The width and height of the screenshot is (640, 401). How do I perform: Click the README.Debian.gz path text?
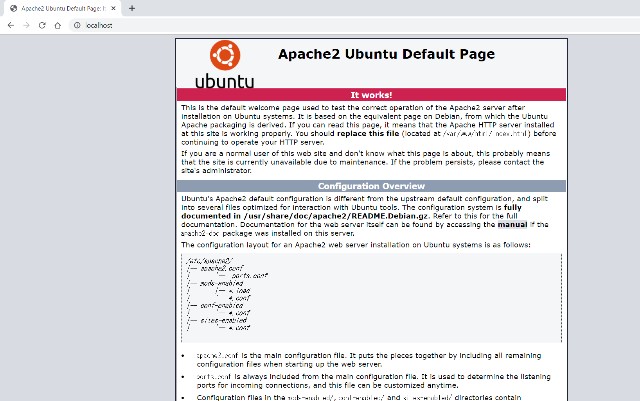[x=336, y=216]
